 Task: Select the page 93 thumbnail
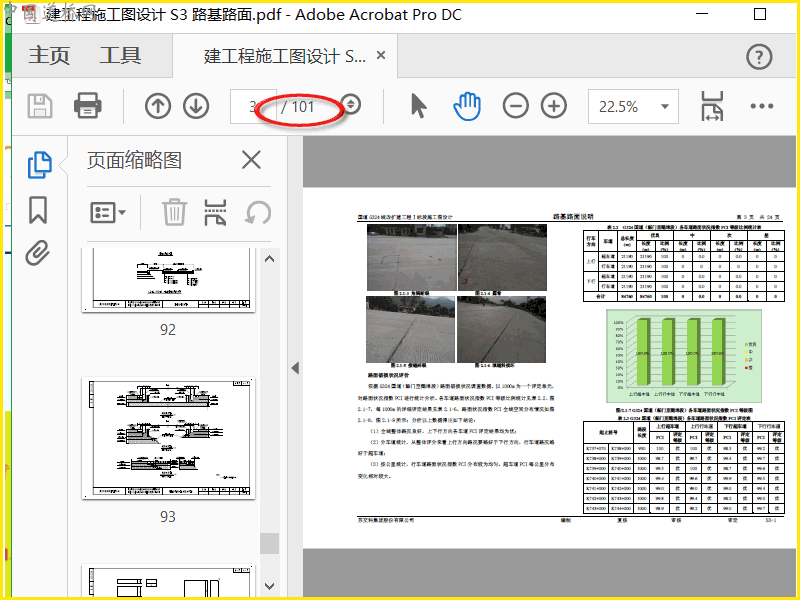click(x=168, y=438)
